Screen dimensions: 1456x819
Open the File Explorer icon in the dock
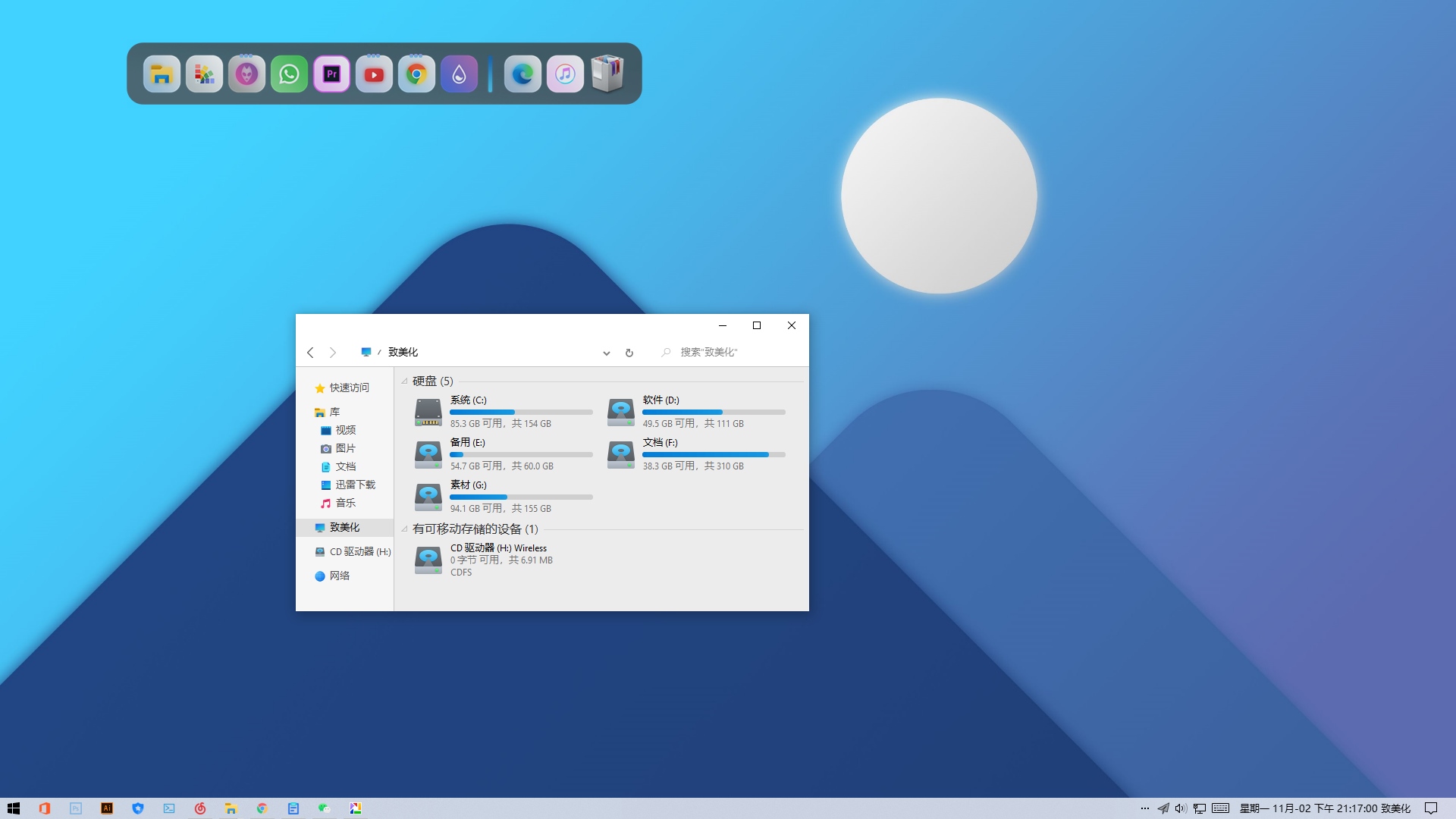click(162, 74)
